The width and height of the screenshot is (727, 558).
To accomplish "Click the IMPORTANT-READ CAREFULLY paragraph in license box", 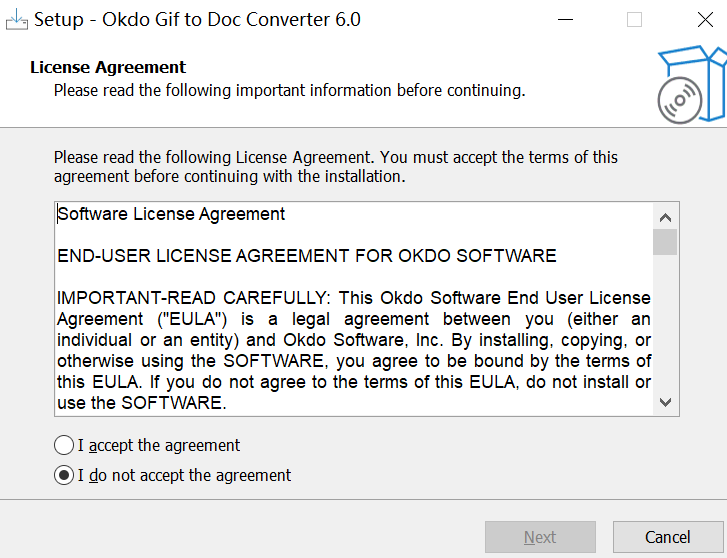I will (354, 340).
